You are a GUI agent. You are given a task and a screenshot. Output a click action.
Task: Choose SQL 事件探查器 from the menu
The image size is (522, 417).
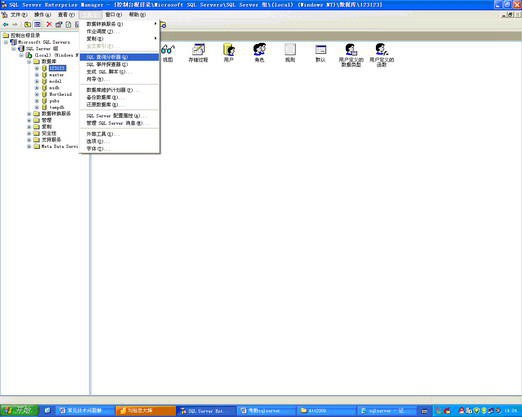(x=119, y=64)
